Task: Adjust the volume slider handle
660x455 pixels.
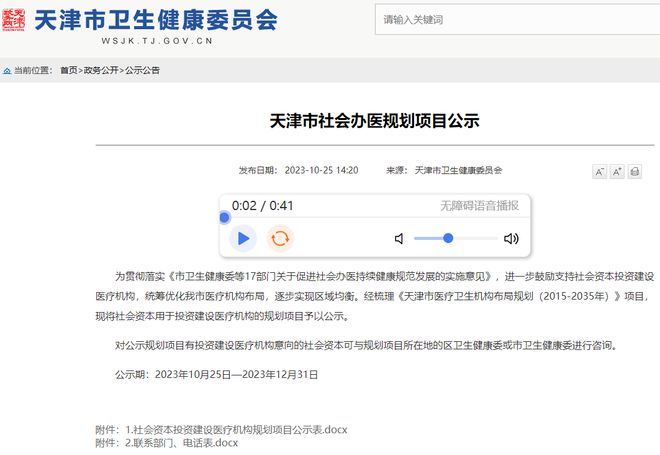Action: coord(448,238)
